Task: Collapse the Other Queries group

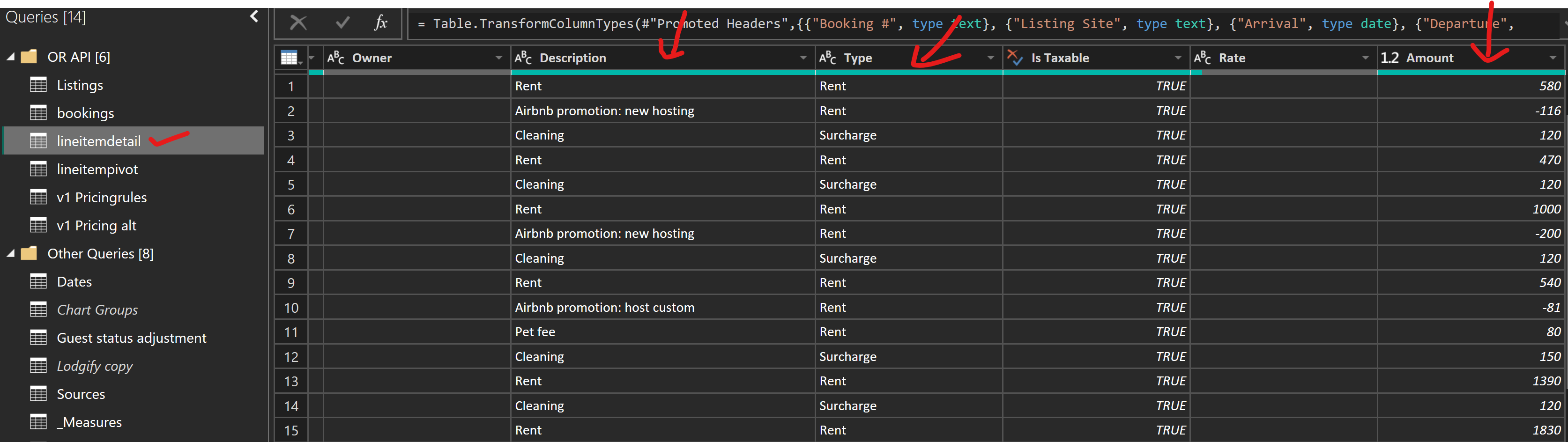Action: 11,253
